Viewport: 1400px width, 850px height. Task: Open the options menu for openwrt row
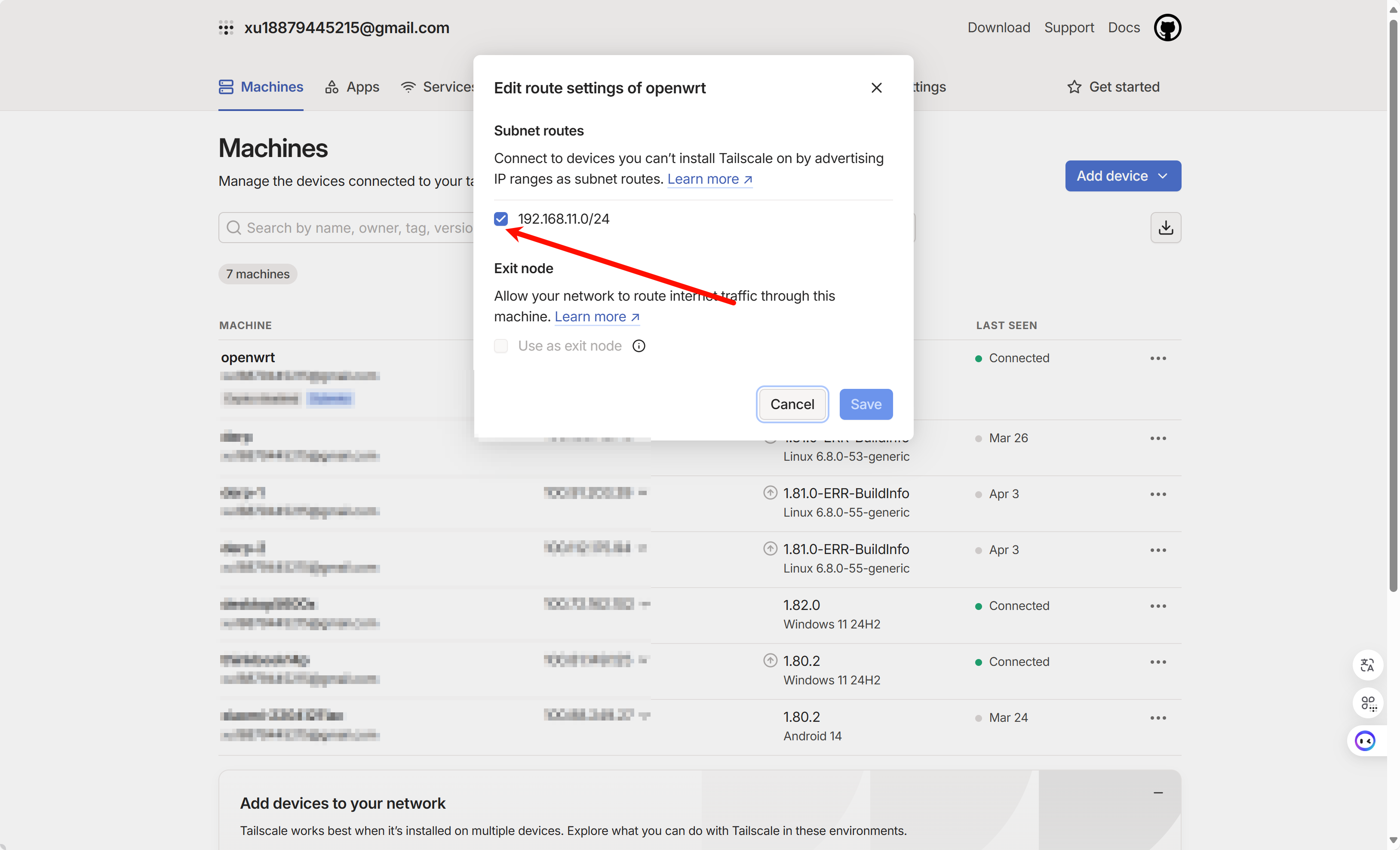tap(1158, 358)
